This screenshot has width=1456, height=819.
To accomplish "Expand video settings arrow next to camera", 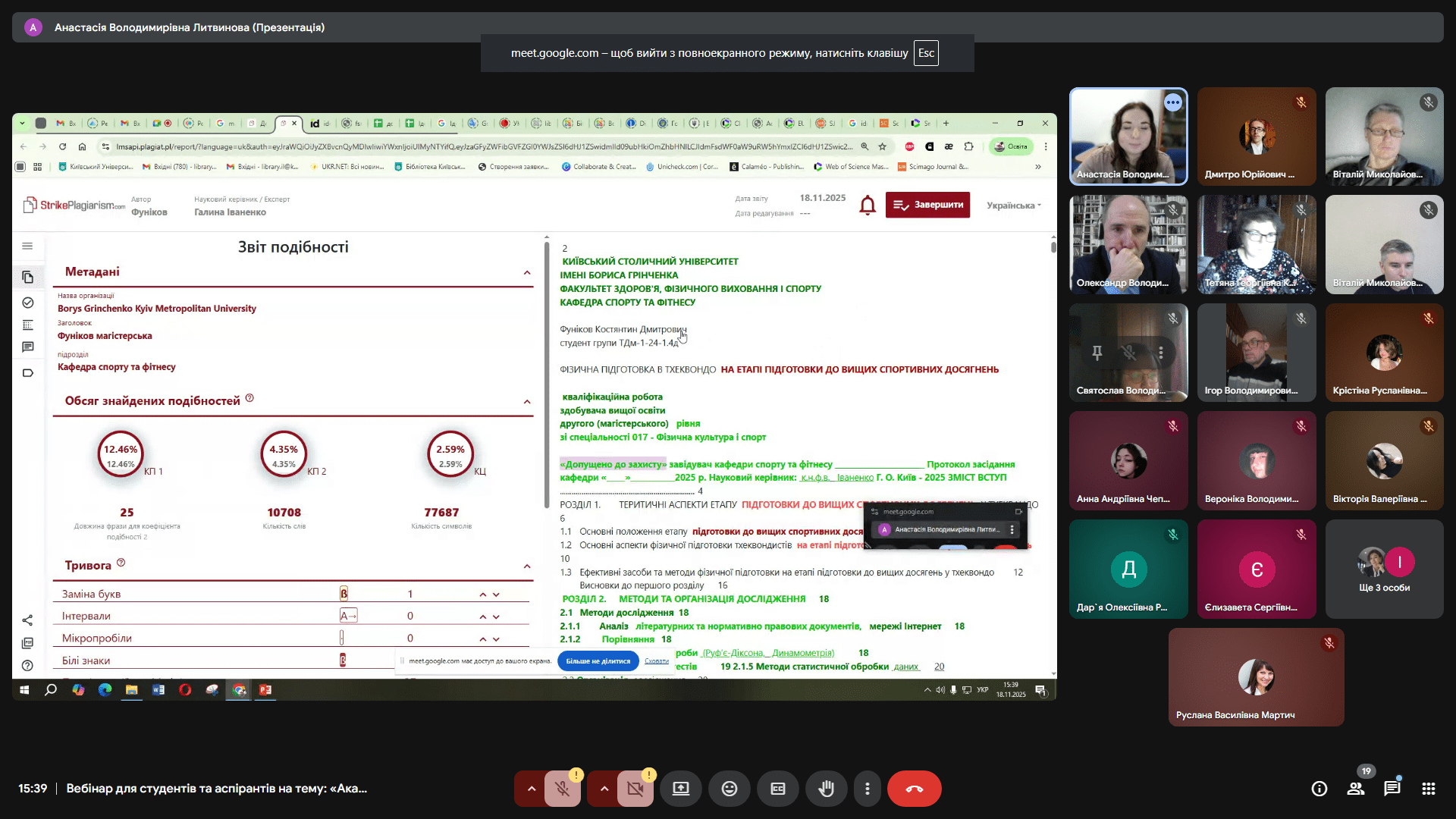I will coord(604,789).
